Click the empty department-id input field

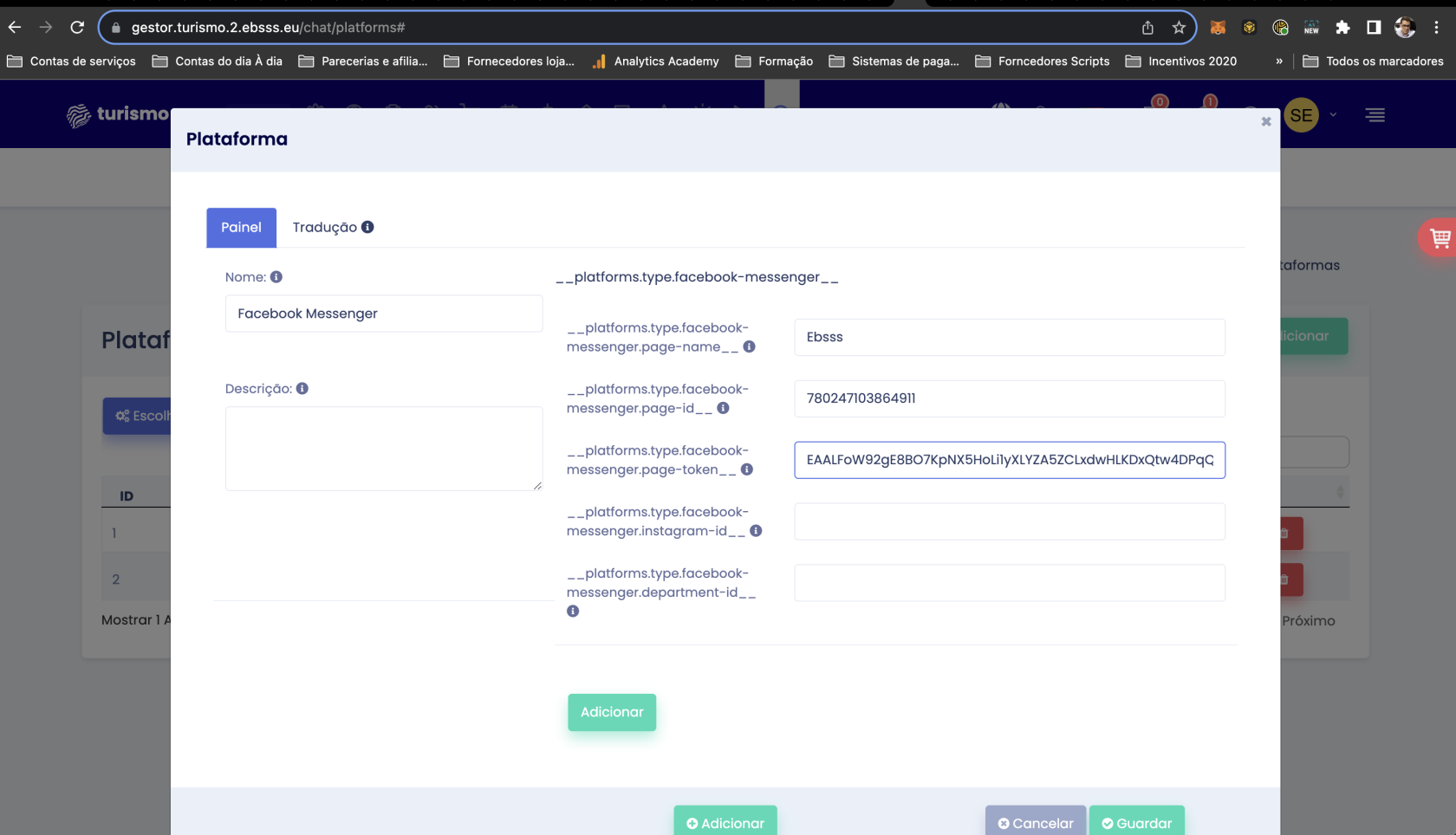pyautogui.click(x=1010, y=583)
